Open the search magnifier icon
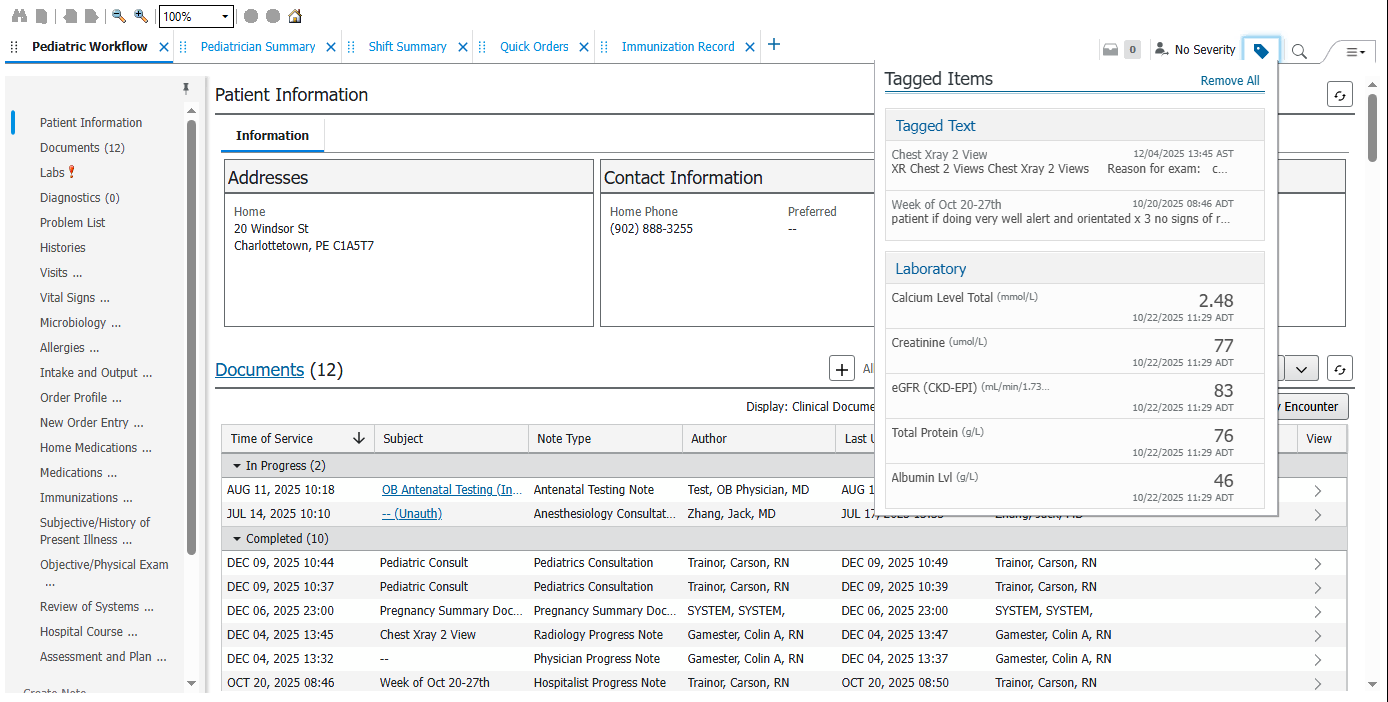The height and width of the screenshot is (702, 1388). pos(1299,51)
